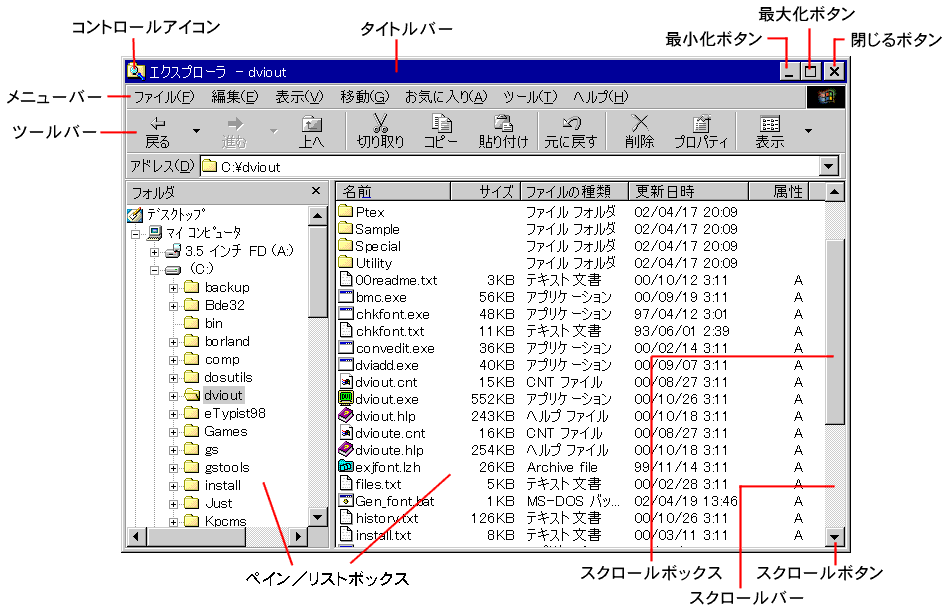Open the address bar dropdown list
The width and height of the screenshot is (951, 612).
(x=828, y=166)
